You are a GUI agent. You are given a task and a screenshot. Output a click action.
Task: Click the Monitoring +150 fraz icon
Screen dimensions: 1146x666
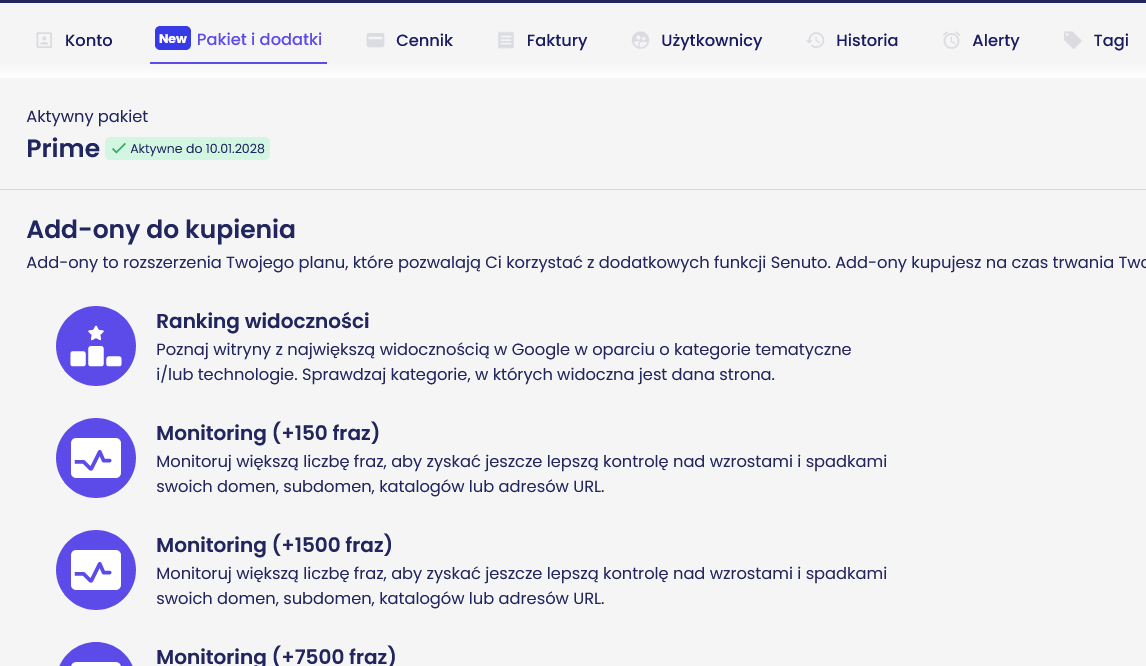pyautogui.click(x=96, y=458)
